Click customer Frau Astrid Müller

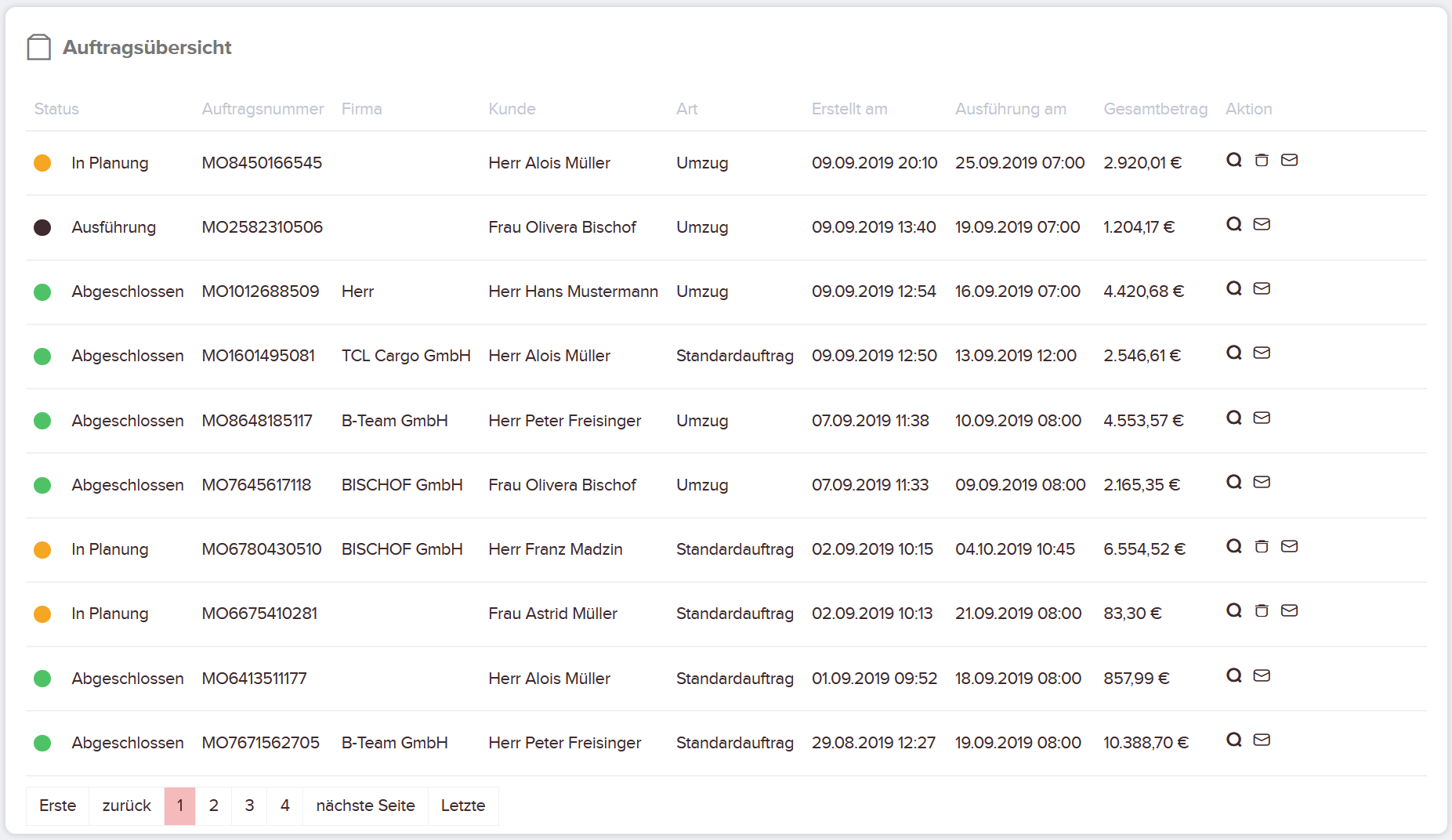(x=553, y=614)
